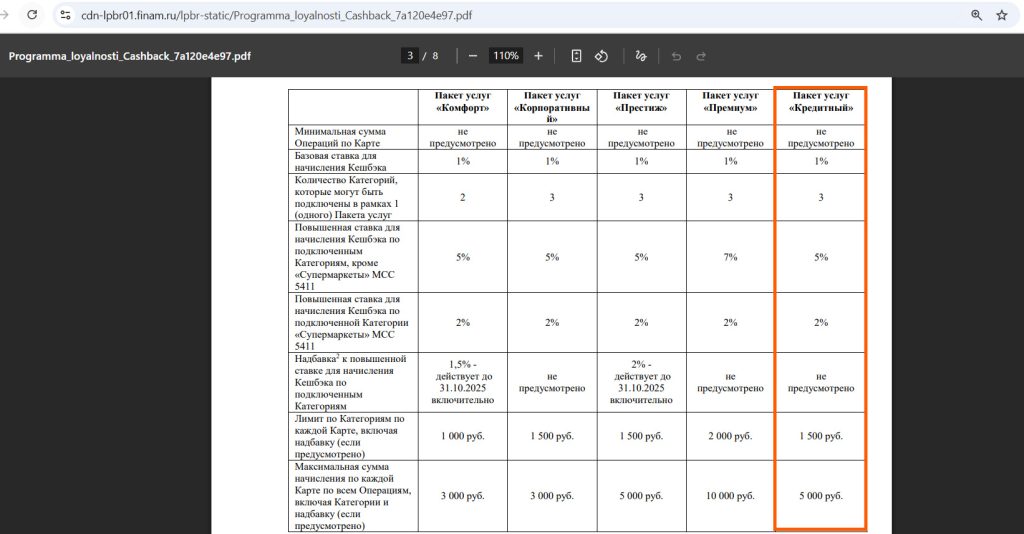Rotate the PDF document counterclockwise
Viewport: 1024px width, 534px height.
601,56
